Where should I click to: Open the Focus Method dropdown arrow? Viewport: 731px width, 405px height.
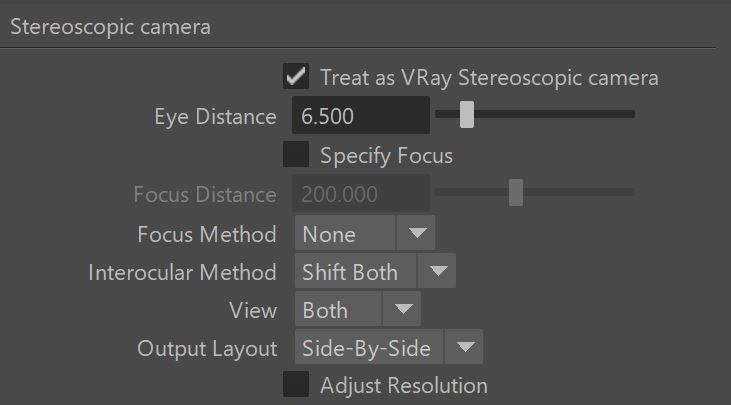coord(416,233)
